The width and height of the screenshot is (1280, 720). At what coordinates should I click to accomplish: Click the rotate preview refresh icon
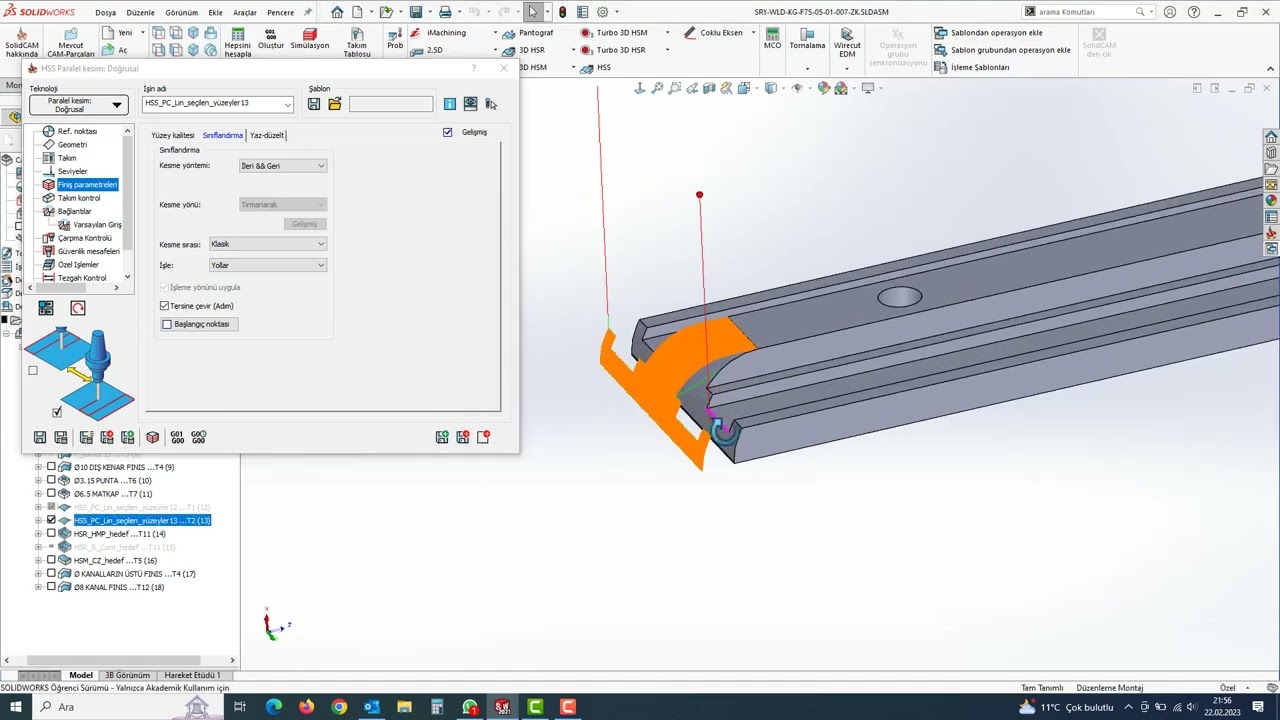point(78,308)
